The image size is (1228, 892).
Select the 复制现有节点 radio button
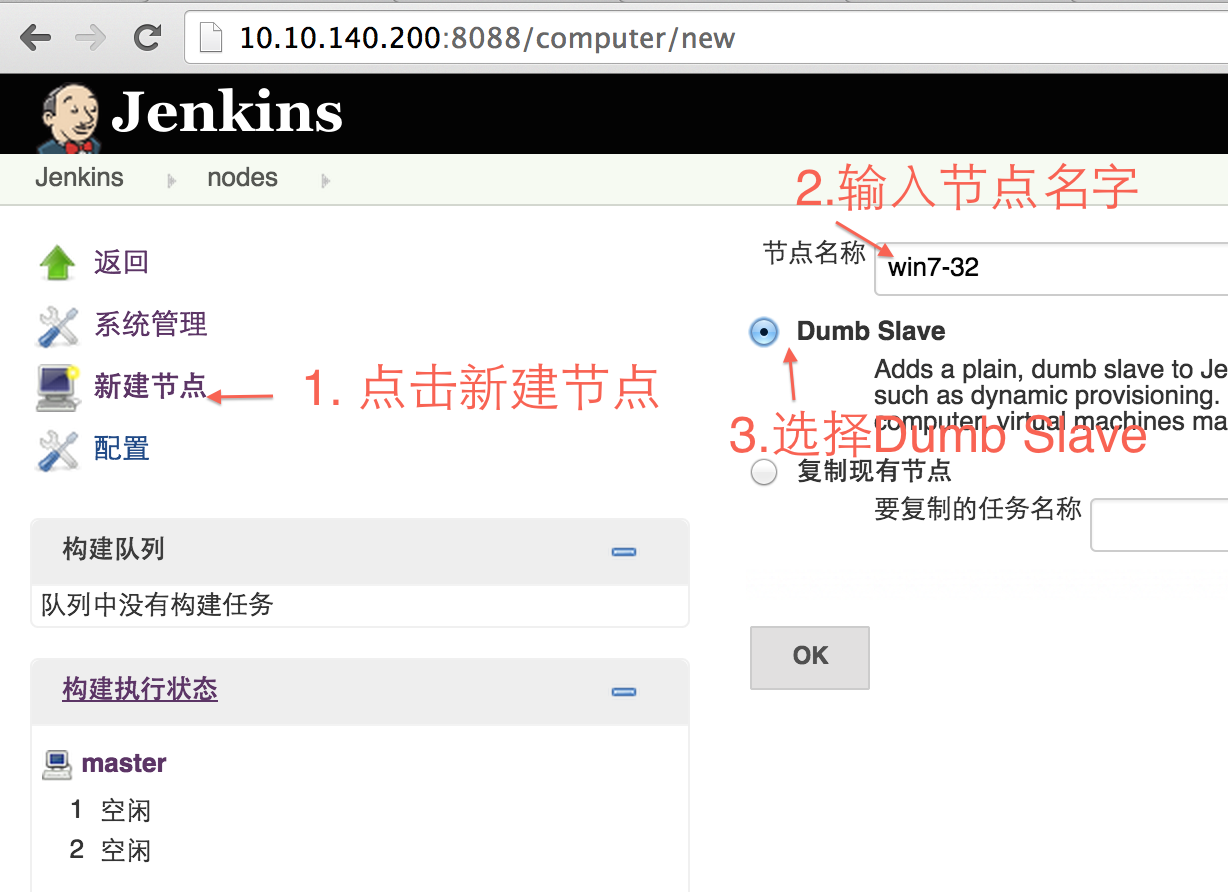coord(764,472)
